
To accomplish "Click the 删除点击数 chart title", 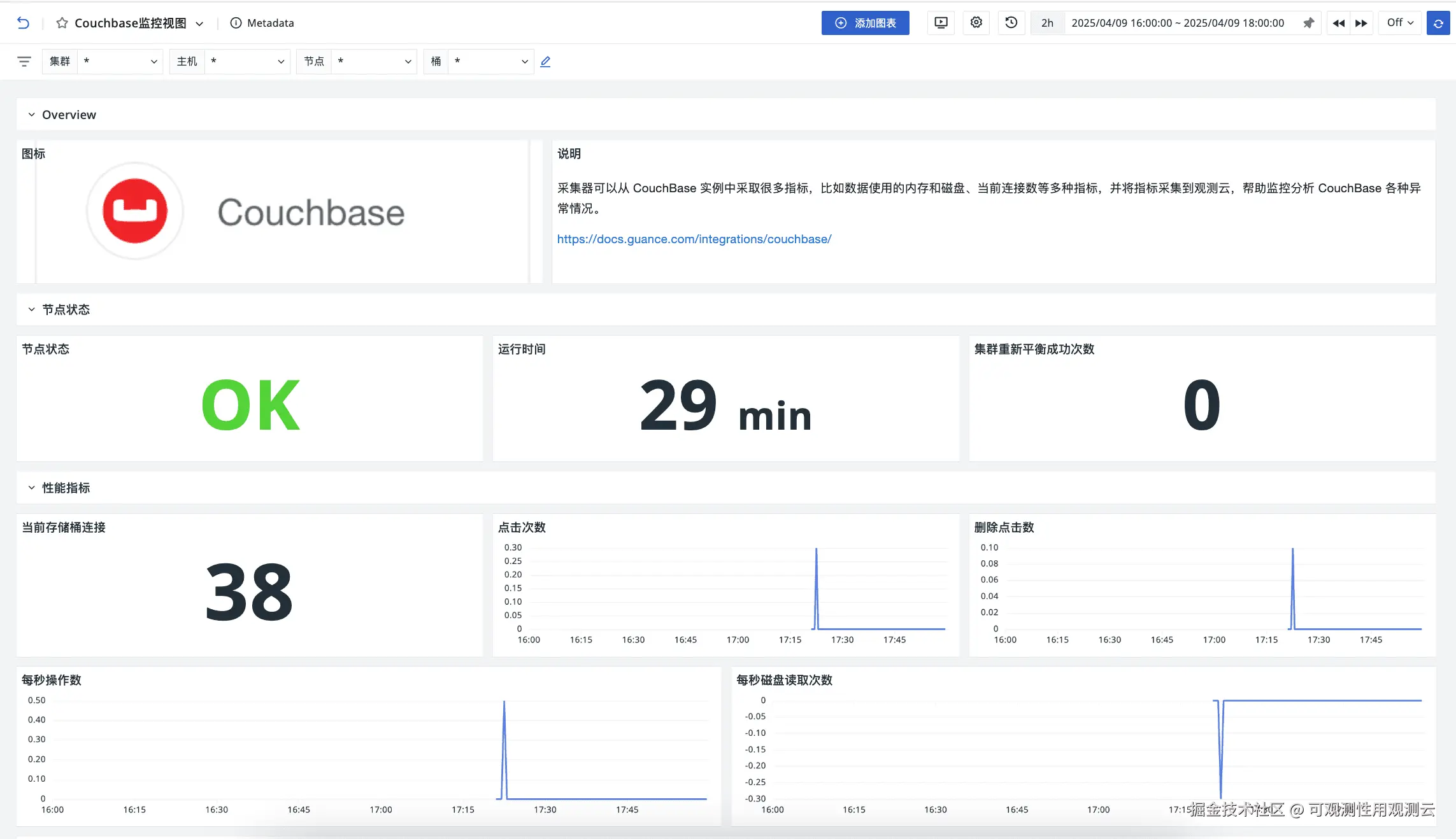I will click(1004, 527).
